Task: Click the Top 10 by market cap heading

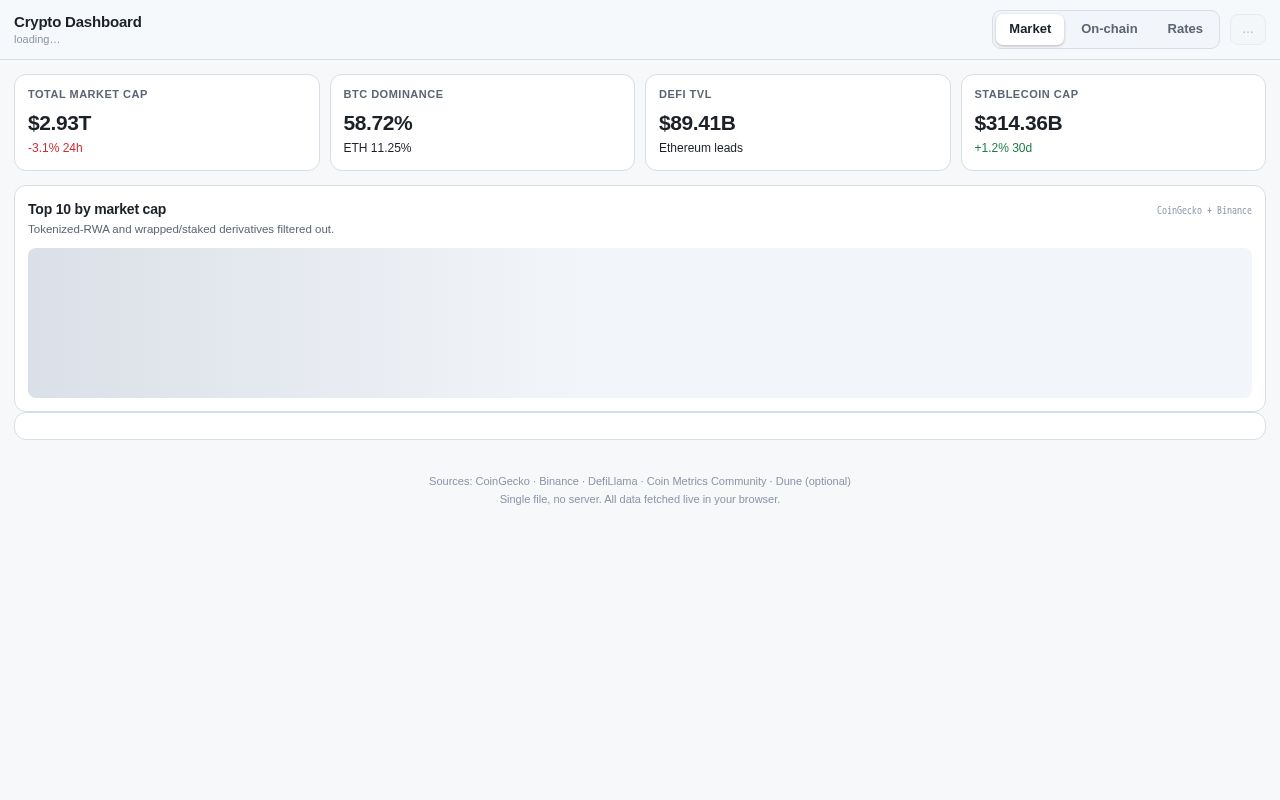Action: pyautogui.click(x=97, y=209)
